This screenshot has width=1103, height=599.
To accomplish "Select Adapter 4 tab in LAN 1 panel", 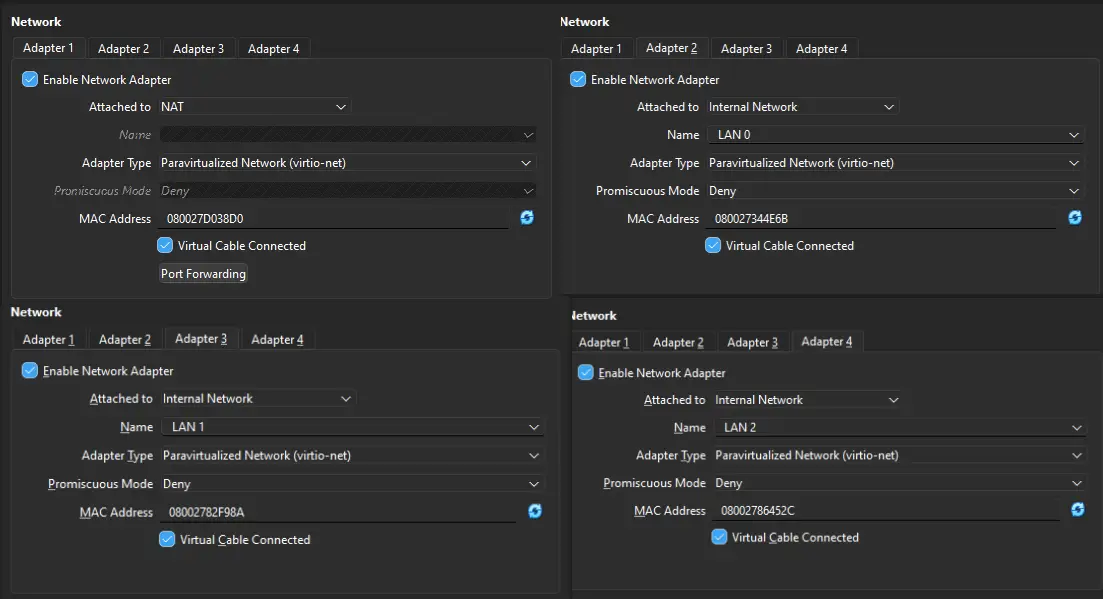I will click(x=277, y=340).
